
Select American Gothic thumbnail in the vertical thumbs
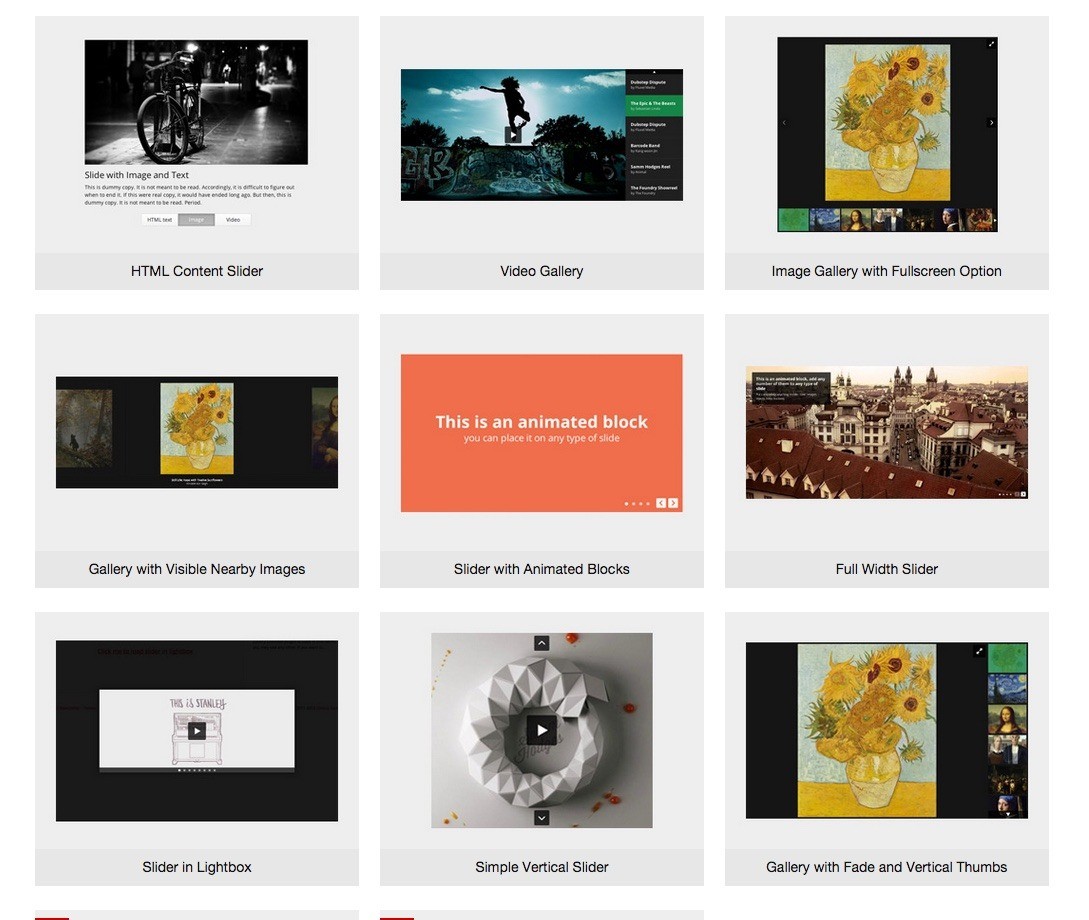(1008, 749)
